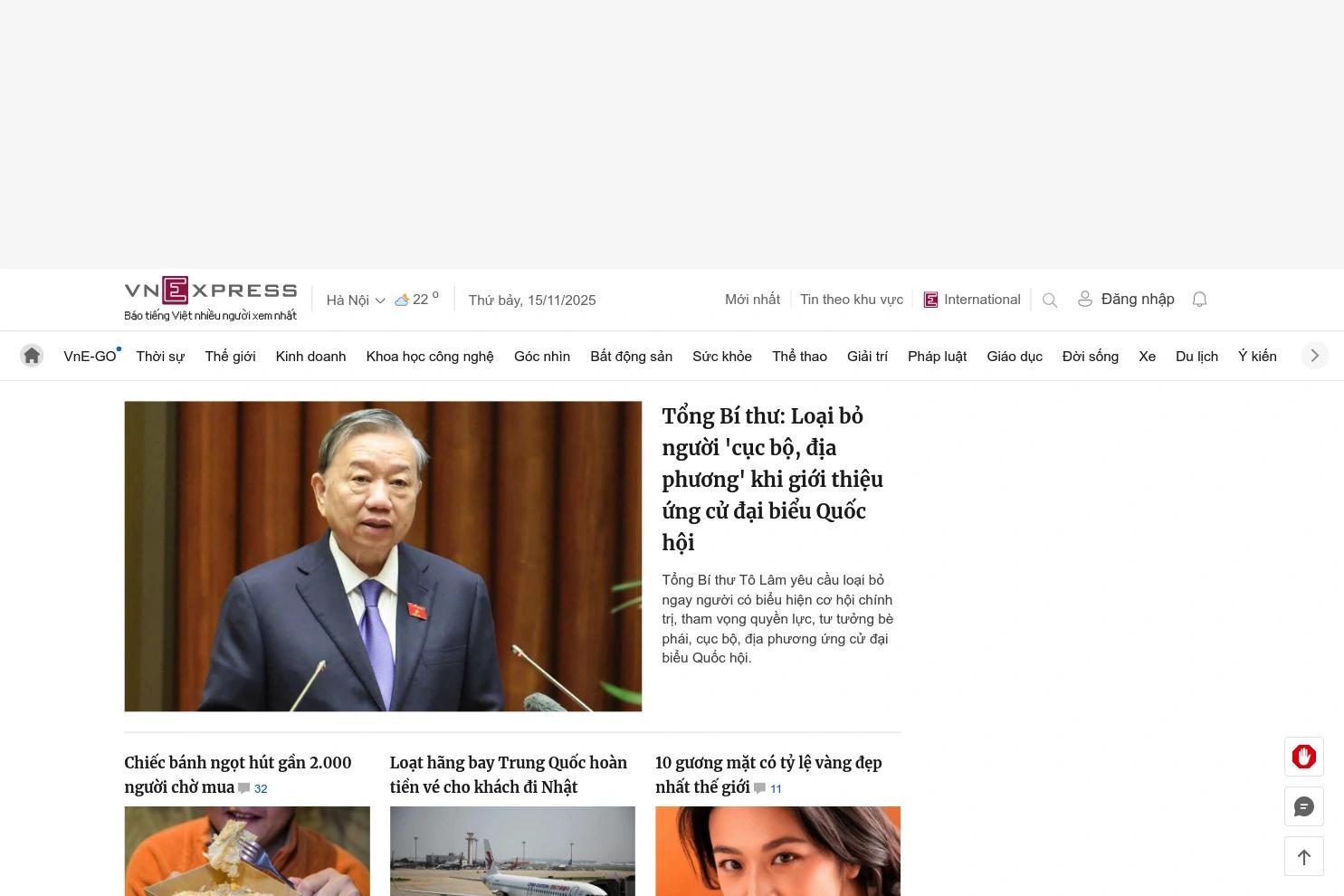Expand more categories with right chevron
Viewport: 1344px width, 896px height.
1314,356
